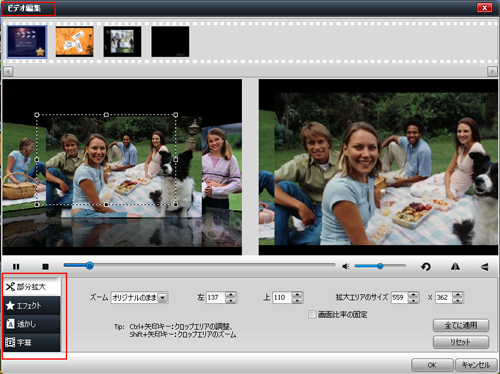The image size is (500, 374).
Task: Select the first starred thumbnail clip
Action: [x=27, y=42]
